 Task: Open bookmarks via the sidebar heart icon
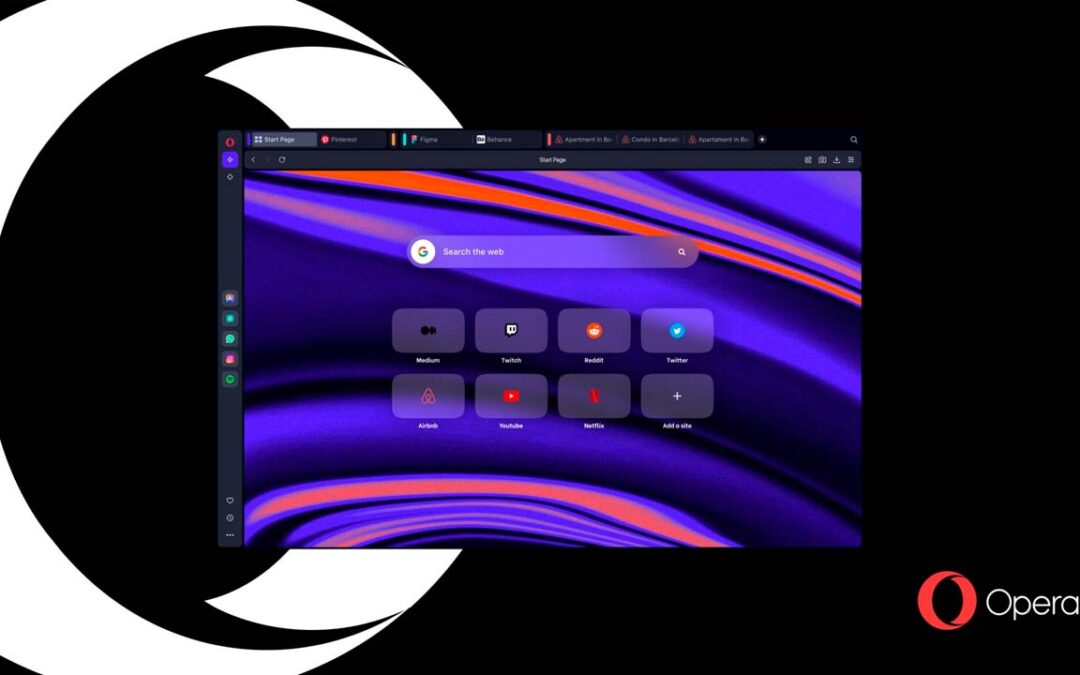(230, 501)
